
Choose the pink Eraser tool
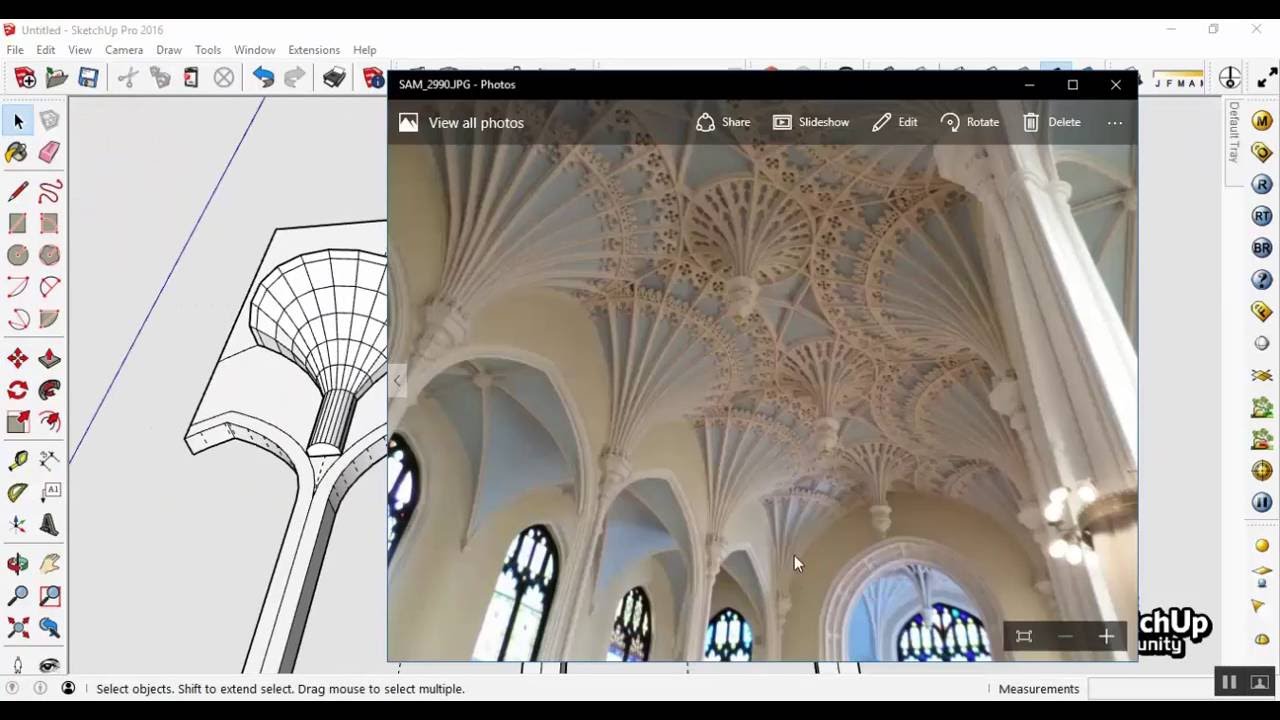49,152
